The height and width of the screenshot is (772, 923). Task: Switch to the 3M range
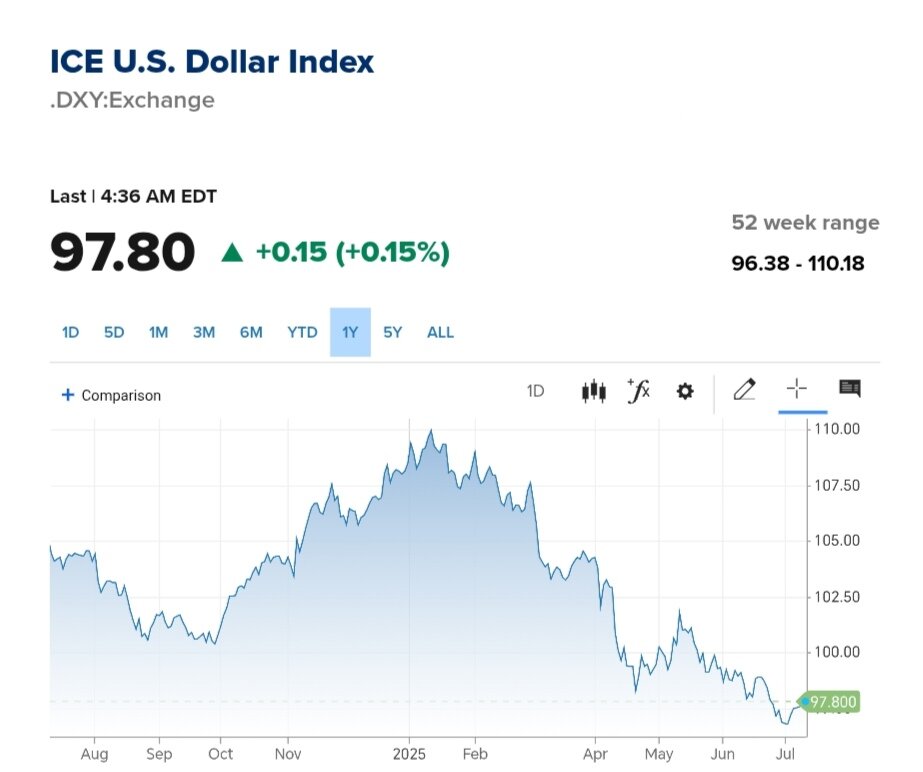click(204, 332)
